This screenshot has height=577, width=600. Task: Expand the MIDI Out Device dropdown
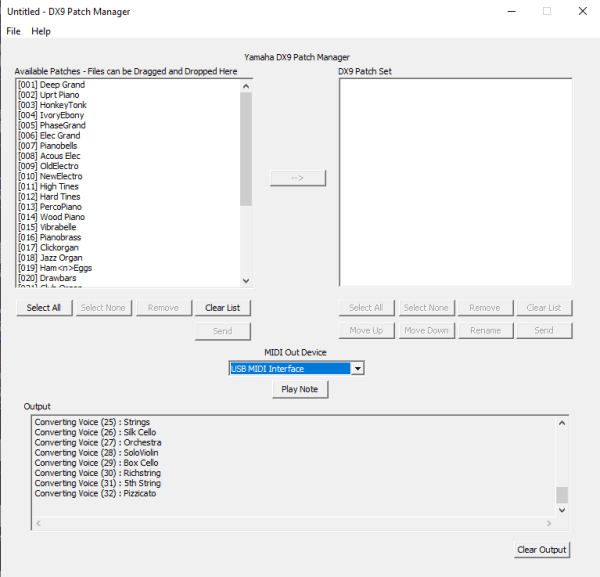coord(358,368)
